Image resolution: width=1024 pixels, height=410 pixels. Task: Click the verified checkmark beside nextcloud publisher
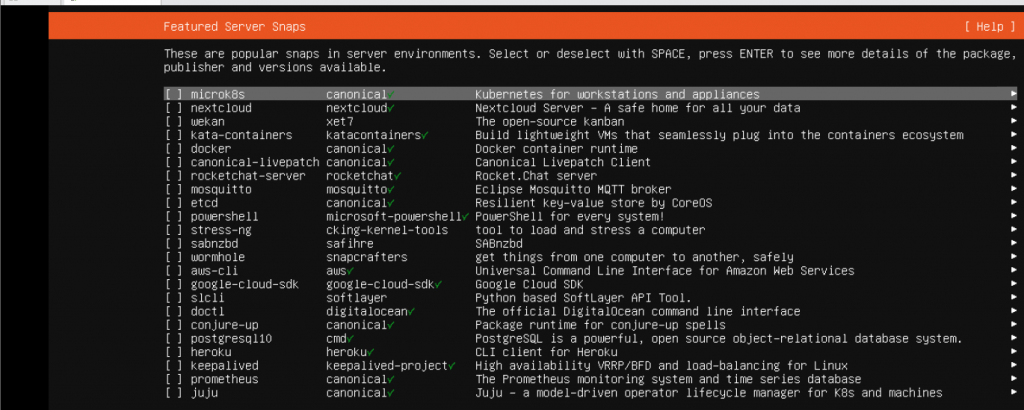391,108
